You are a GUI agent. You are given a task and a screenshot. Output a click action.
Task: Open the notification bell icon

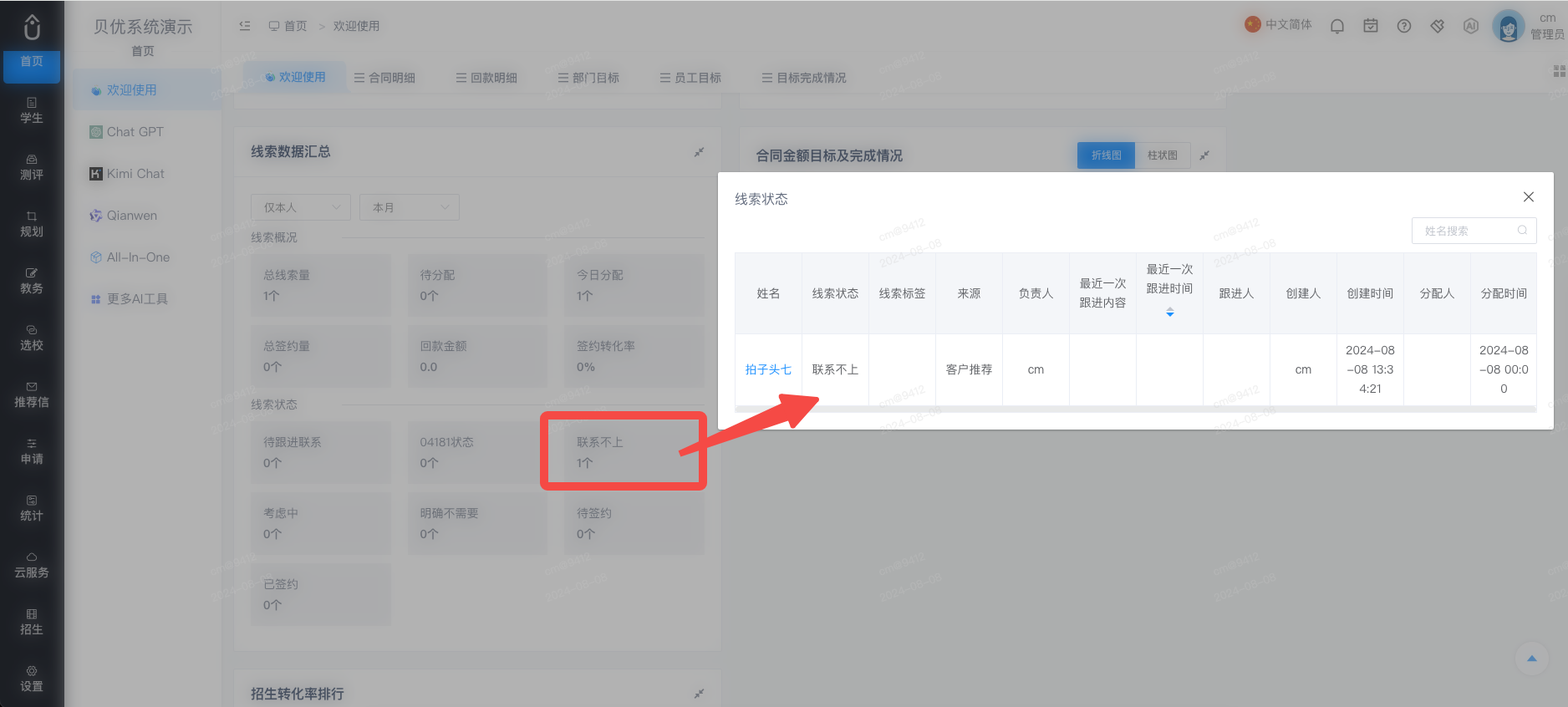(x=1336, y=26)
